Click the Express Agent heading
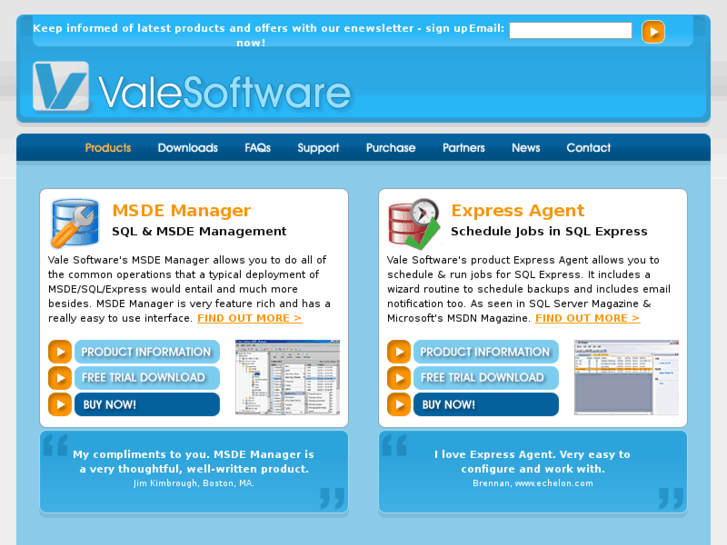The width and height of the screenshot is (727, 545). (517, 211)
